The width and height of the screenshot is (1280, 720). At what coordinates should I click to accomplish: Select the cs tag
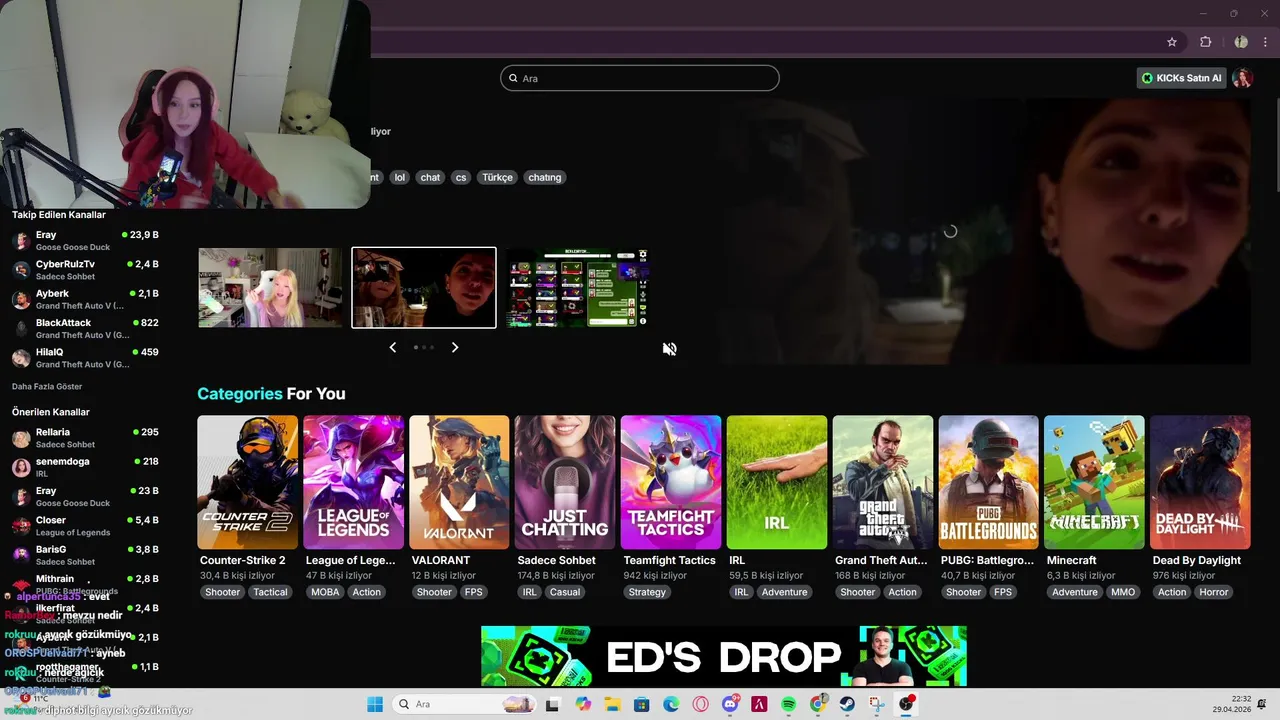pyautogui.click(x=461, y=177)
